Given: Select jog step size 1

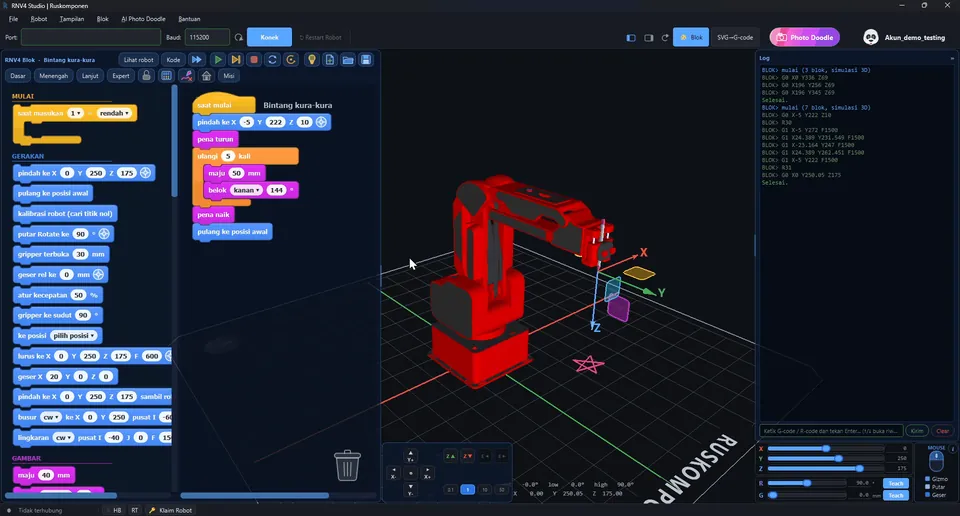Looking at the screenshot, I should (x=467, y=490).
